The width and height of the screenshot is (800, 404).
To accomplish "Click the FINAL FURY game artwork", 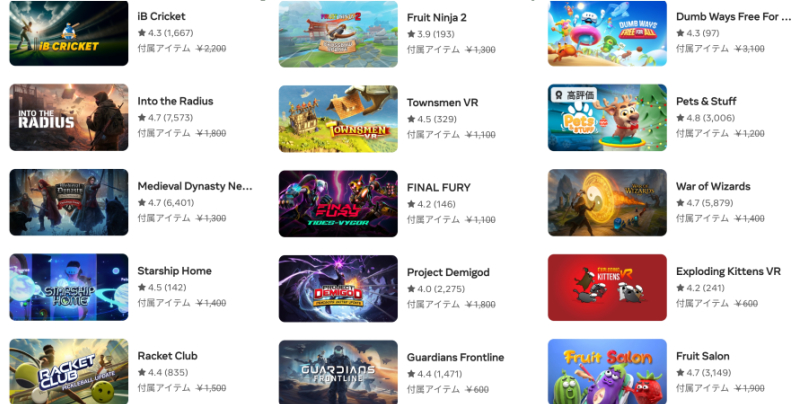I will pos(338,204).
